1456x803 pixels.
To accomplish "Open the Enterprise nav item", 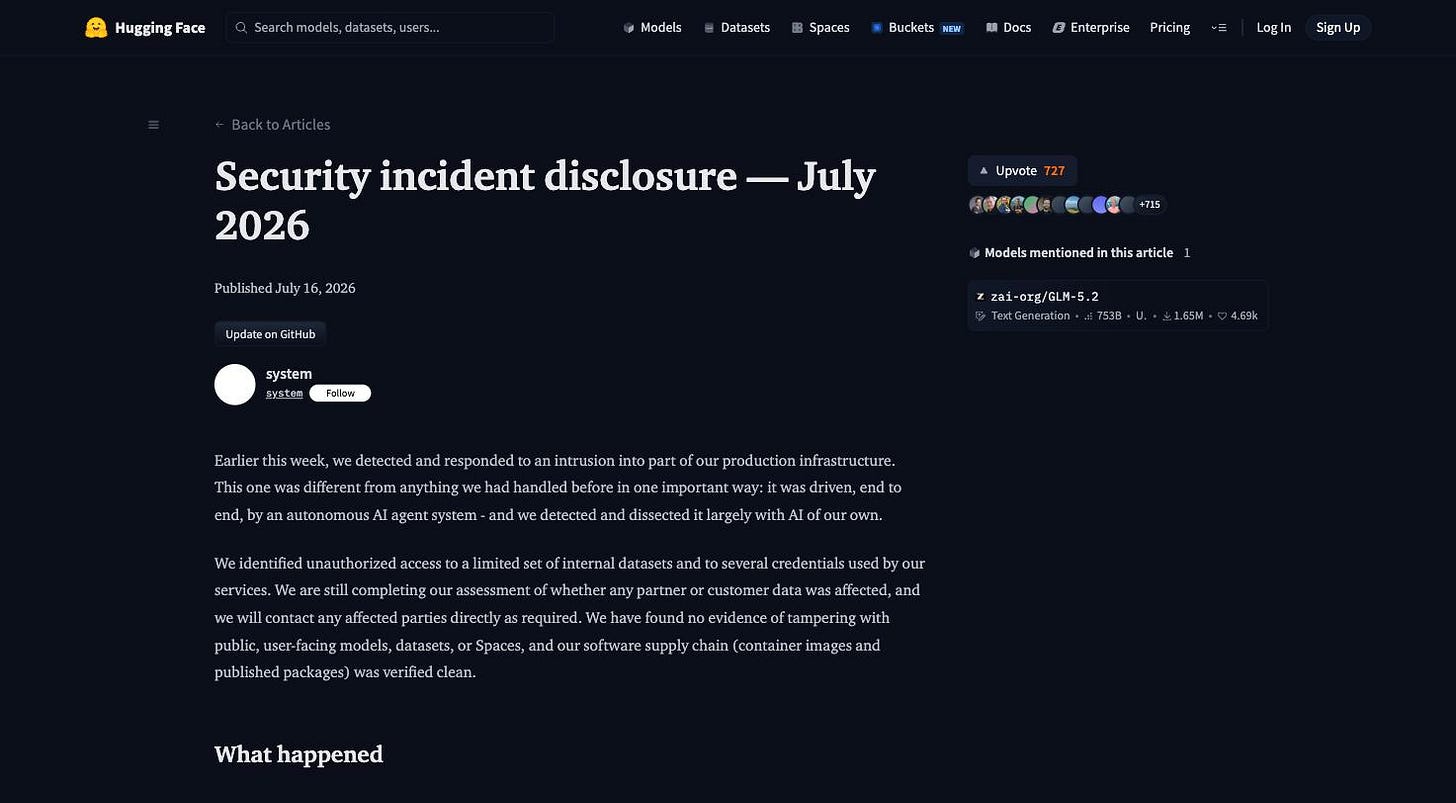I will 1091,28.
